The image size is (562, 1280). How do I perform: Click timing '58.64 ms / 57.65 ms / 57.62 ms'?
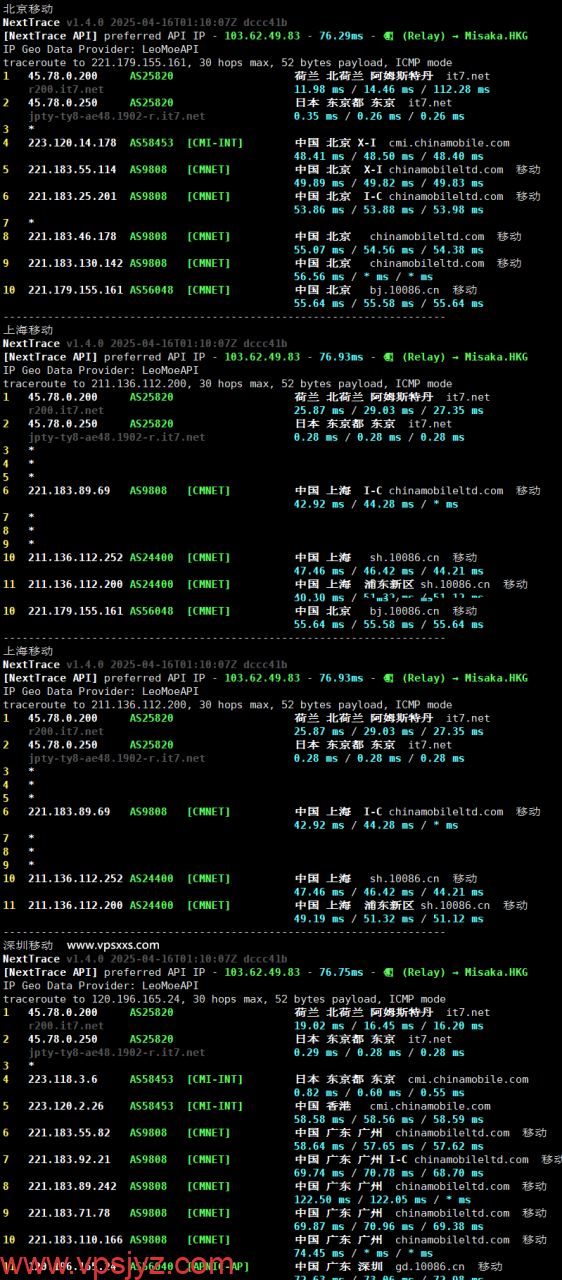pos(388,1147)
